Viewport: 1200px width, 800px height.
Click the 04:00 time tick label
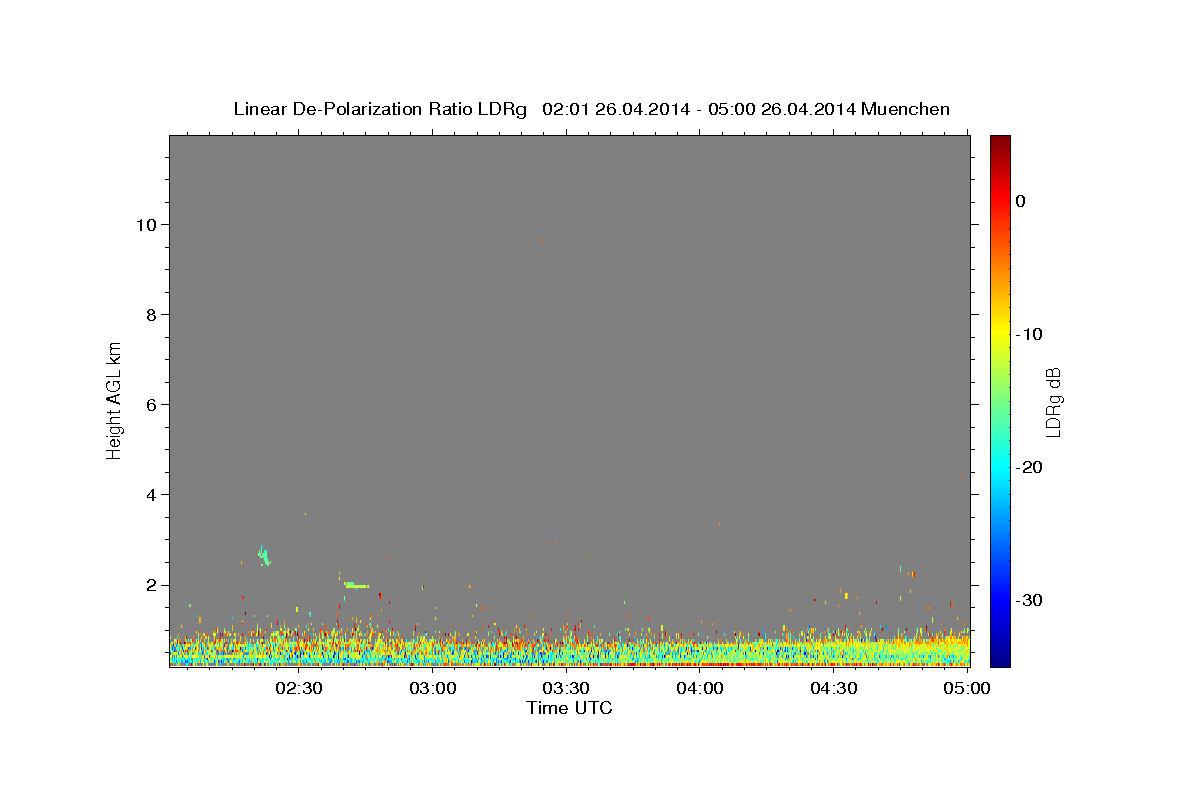pyautogui.click(x=700, y=688)
